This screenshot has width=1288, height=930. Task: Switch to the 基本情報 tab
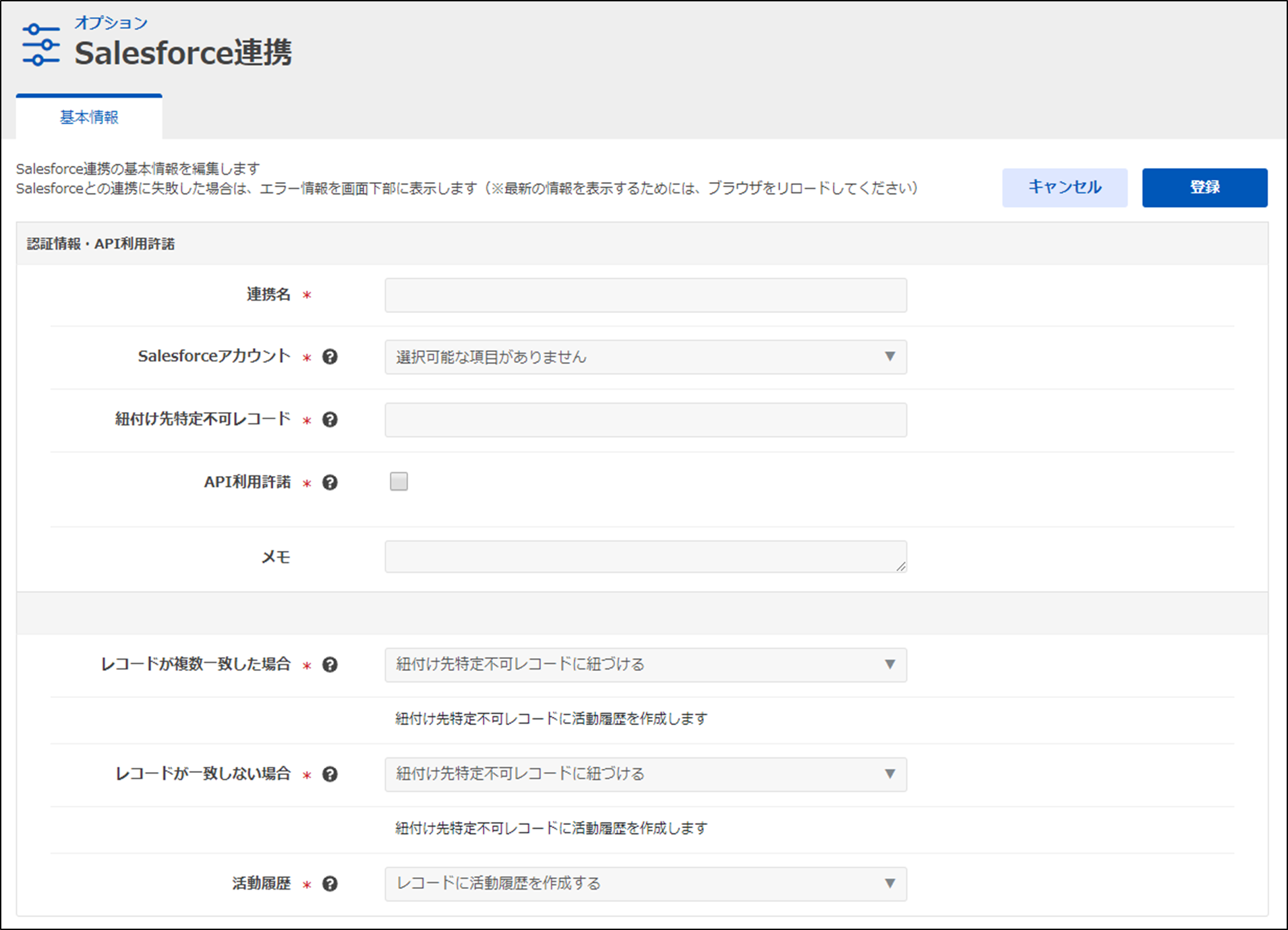[89, 117]
